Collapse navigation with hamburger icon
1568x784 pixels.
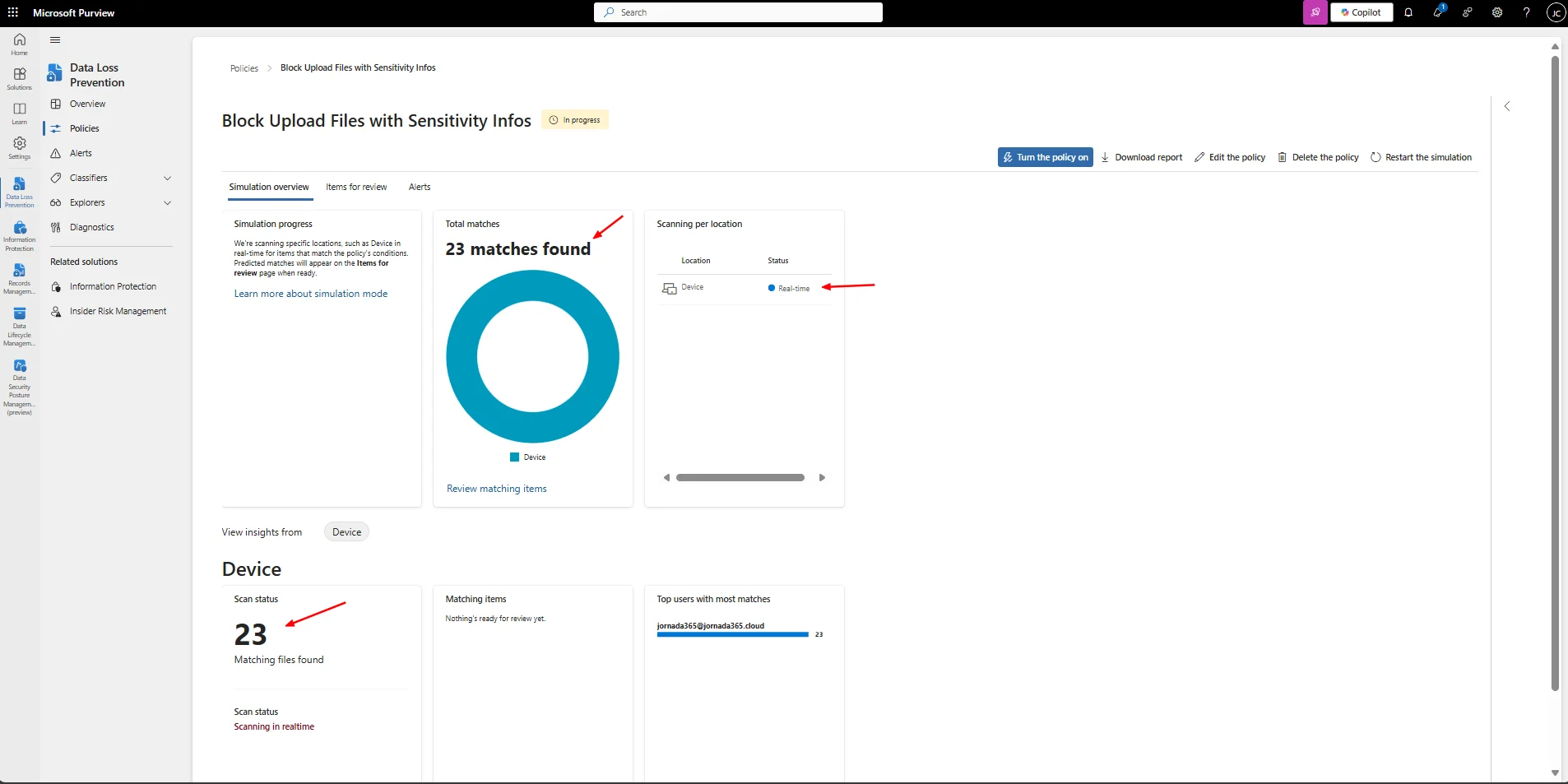(55, 39)
